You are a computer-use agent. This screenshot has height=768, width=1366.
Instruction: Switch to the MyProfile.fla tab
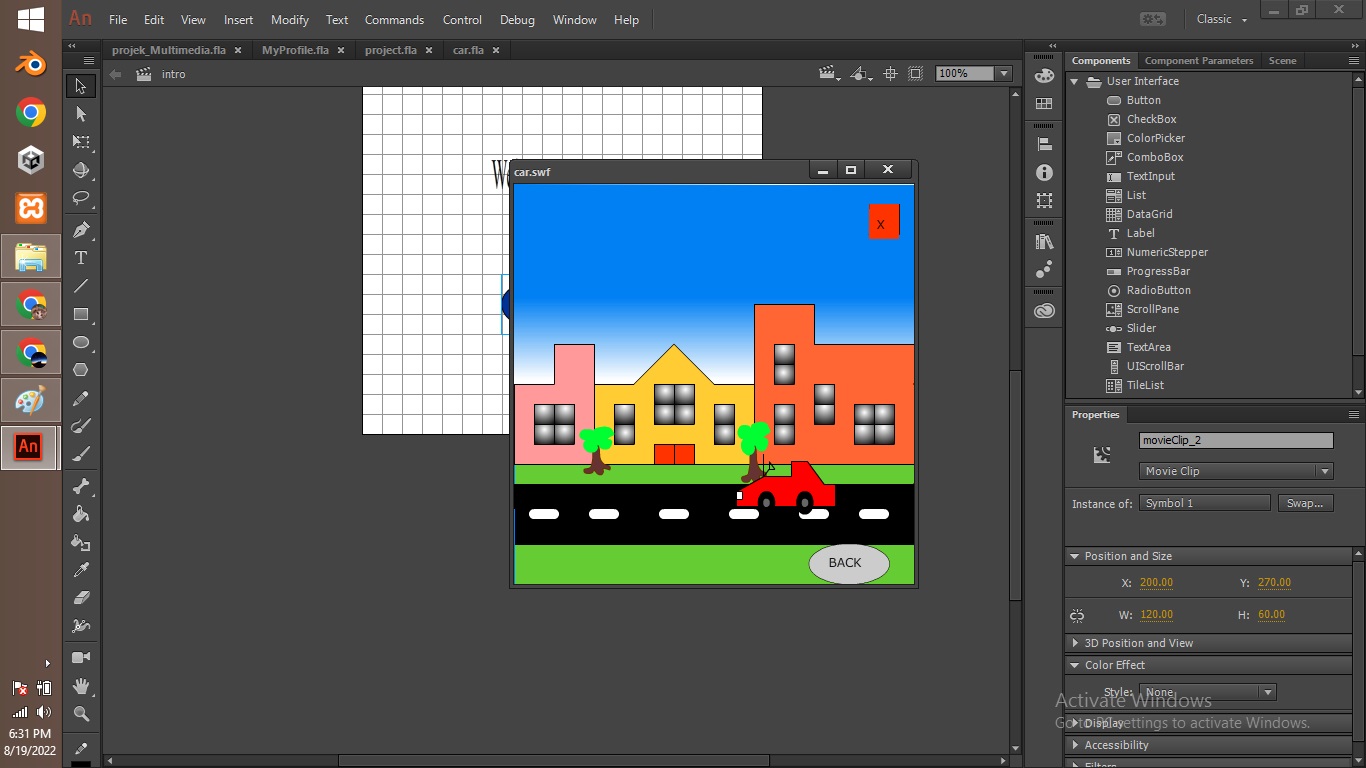[x=295, y=50]
